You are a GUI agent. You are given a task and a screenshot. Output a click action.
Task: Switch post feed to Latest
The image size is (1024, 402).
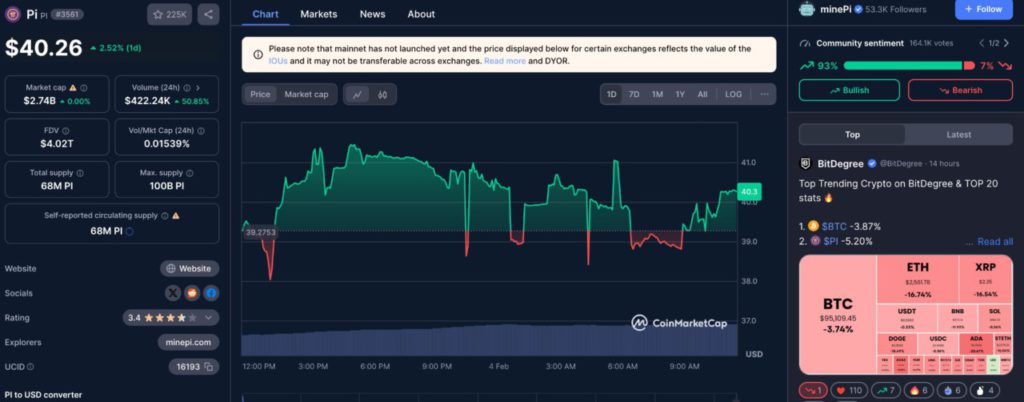[959, 134]
